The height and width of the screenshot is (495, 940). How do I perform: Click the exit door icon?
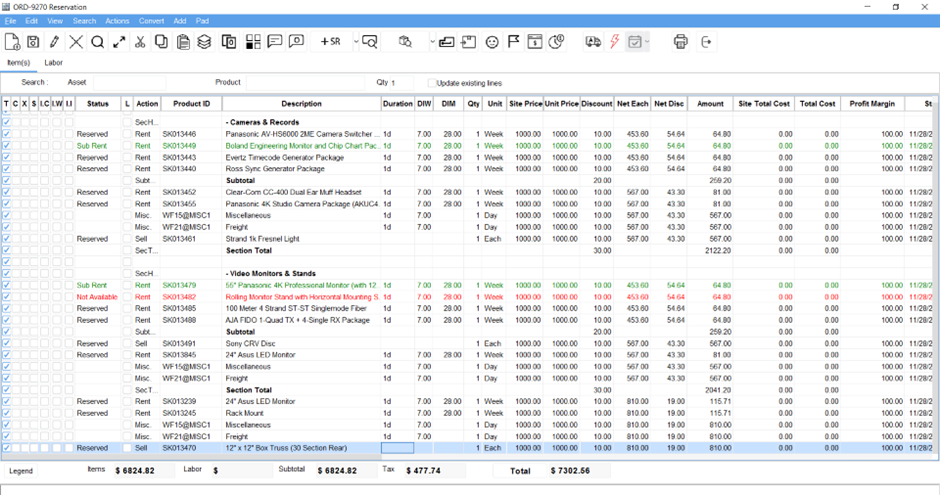tap(707, 42)
